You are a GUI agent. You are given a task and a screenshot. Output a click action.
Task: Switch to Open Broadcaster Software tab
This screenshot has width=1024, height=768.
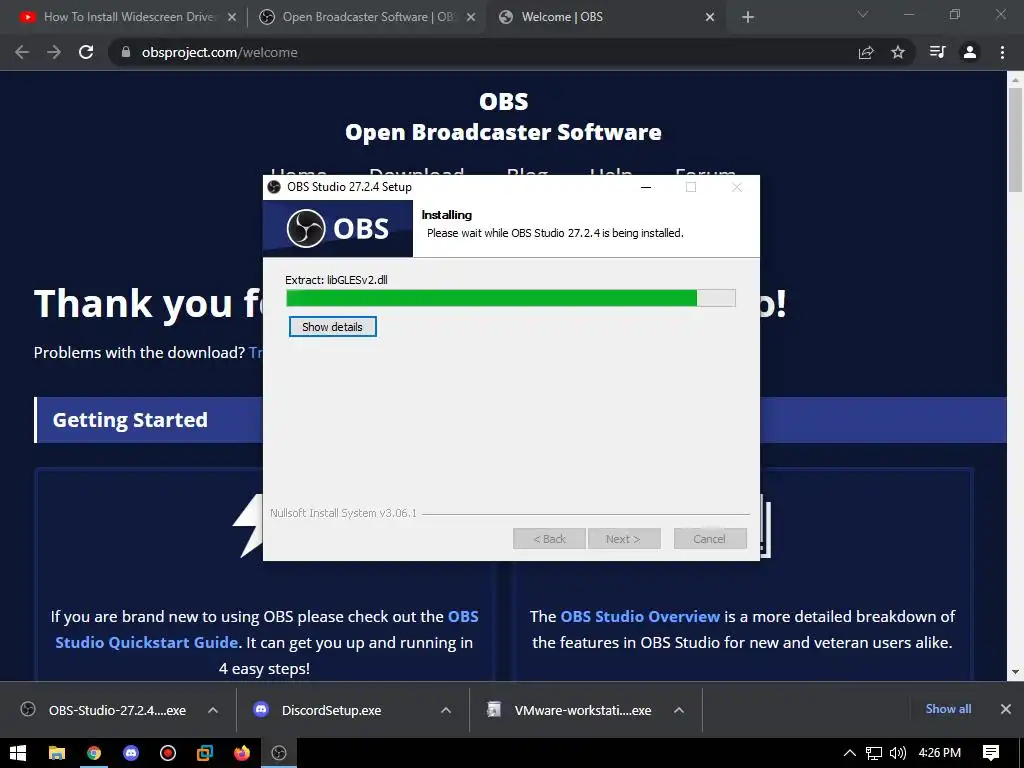coord(368,17)
